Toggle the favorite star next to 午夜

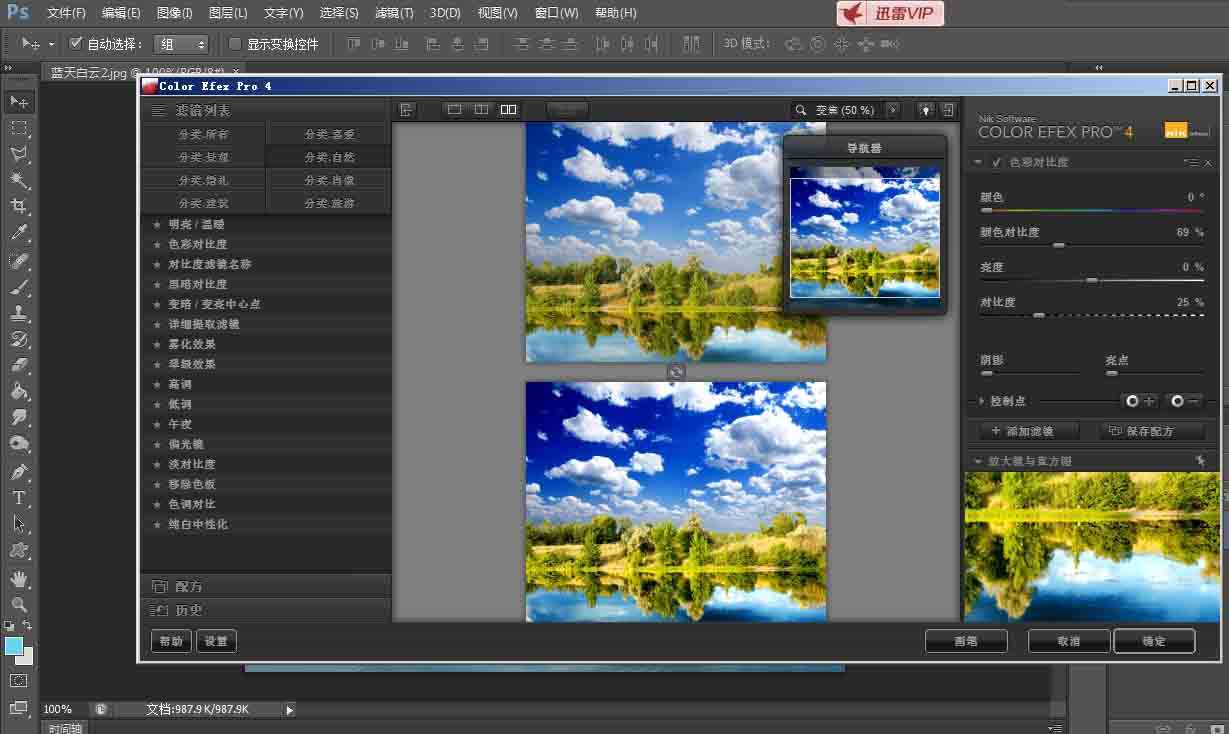[x=157, y=424]
